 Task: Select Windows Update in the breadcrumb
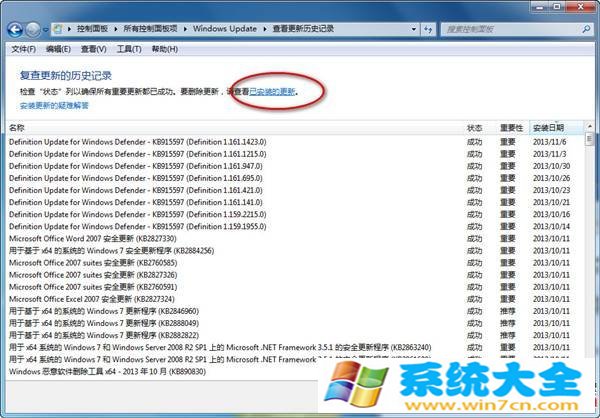[x=225, y=29]
